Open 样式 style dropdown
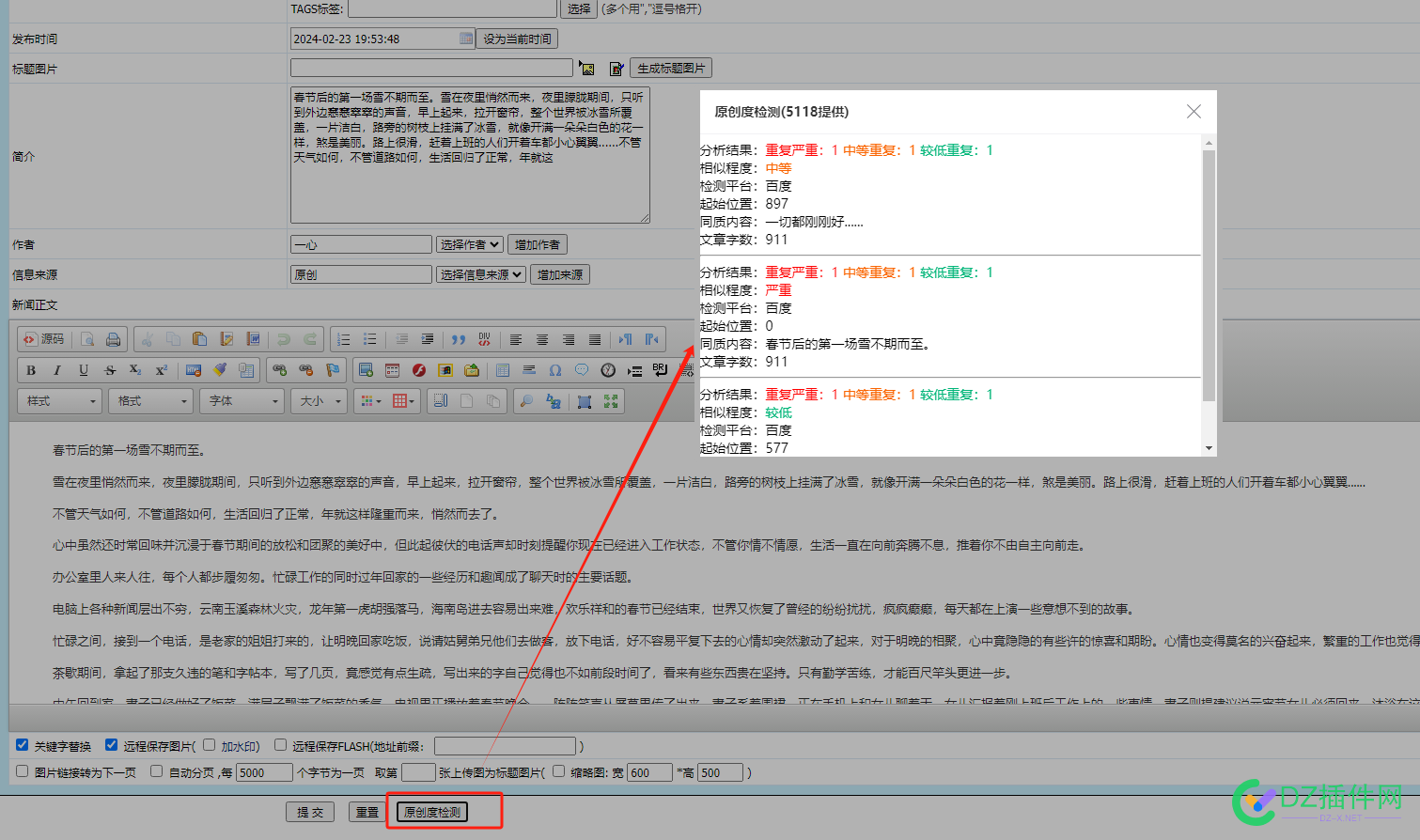The height and width of the screenshot is (840, 1420). [x=58, y=401]
